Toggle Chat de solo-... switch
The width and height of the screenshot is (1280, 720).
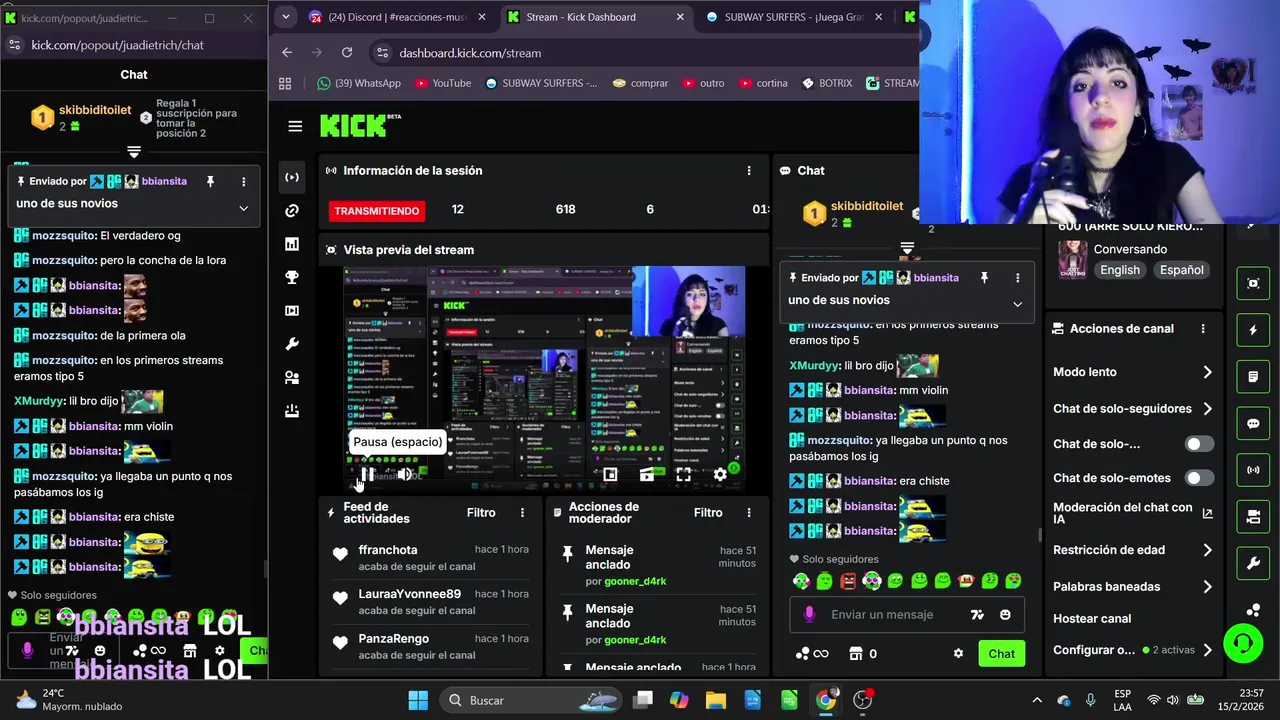(1199, 444)
